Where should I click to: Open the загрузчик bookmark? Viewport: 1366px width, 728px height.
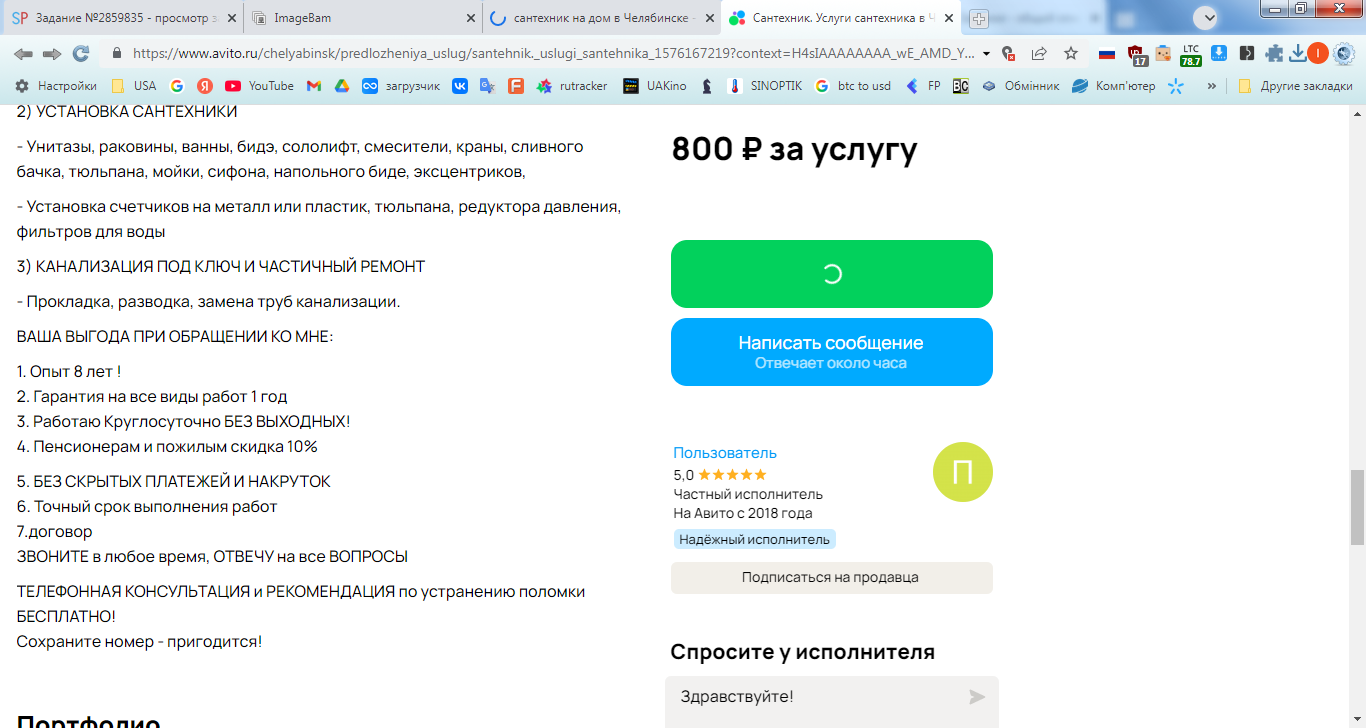(401, 86)
